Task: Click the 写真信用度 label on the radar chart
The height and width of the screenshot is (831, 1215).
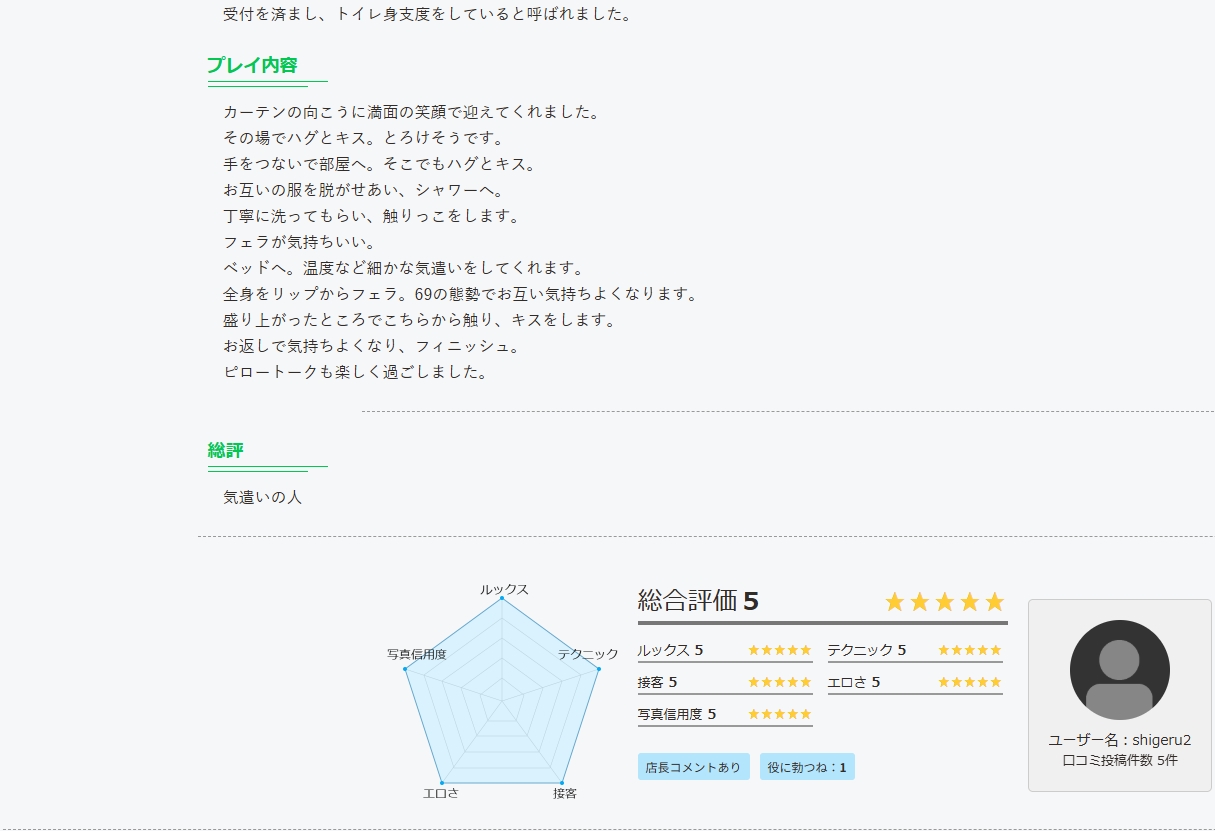Action: pos(416,654)
